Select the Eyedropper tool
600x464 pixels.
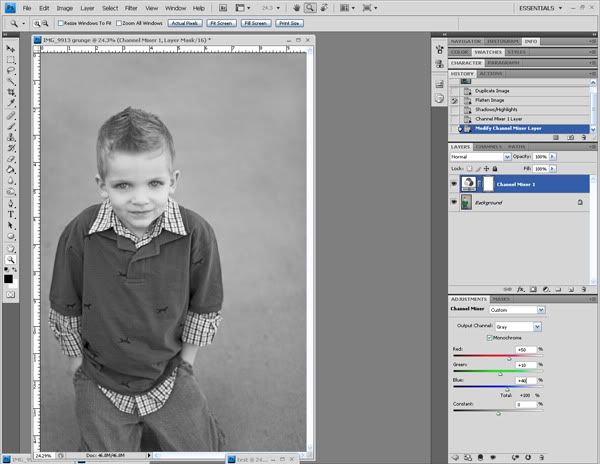10,103
